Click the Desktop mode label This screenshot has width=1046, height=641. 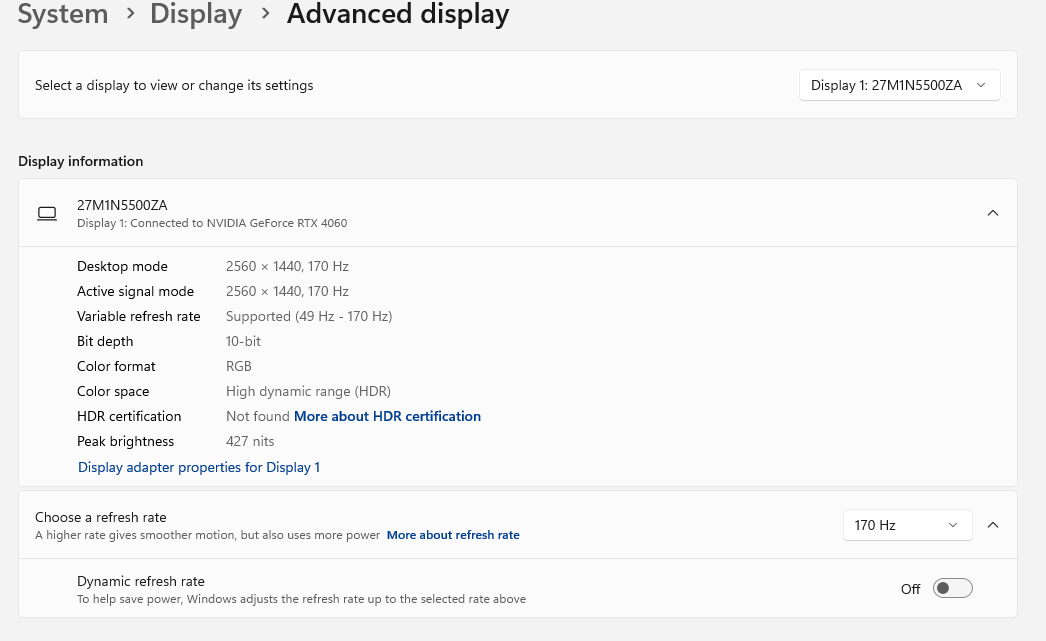click(122, 266)
